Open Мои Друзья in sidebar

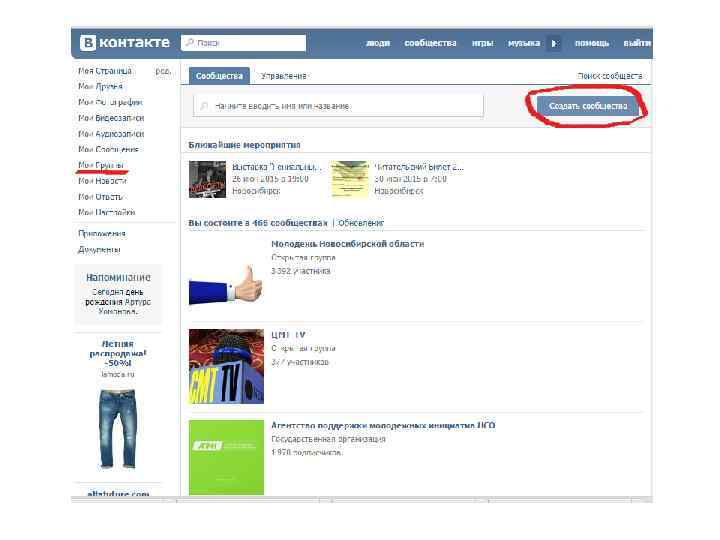(x=100, y=86)
